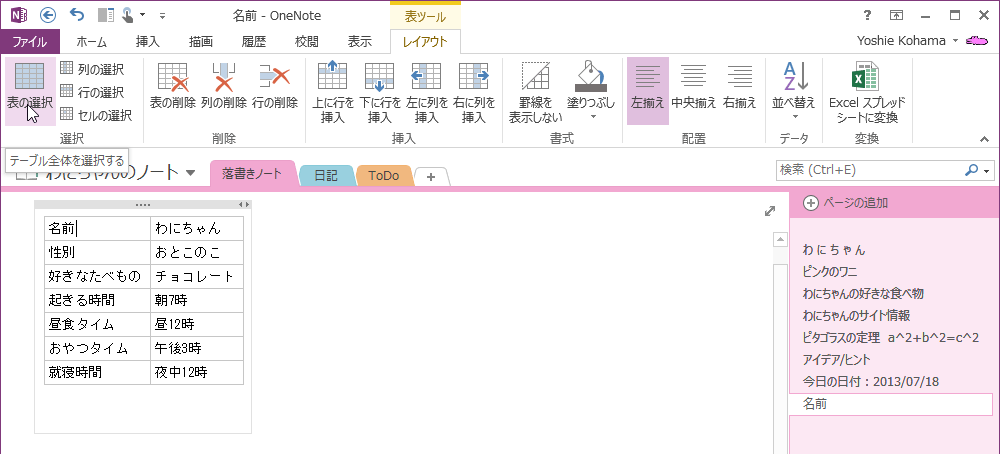Viewport: 1000px width, 454px height.
Task: Click the note container move handle
Action: pos(143,205)
